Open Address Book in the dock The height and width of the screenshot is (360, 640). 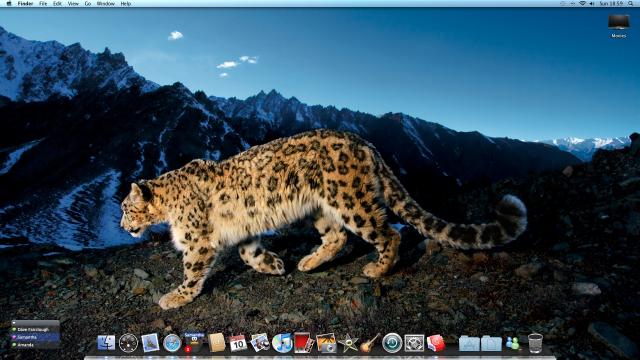216,342
